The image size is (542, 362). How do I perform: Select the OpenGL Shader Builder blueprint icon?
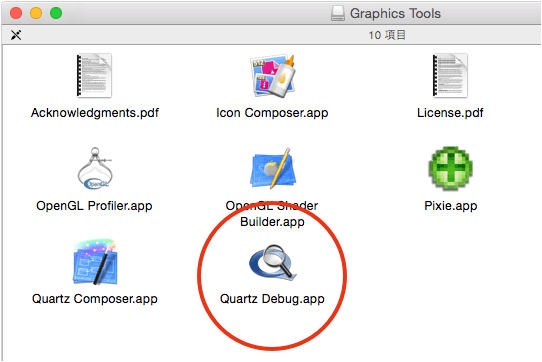coord(273,169)
